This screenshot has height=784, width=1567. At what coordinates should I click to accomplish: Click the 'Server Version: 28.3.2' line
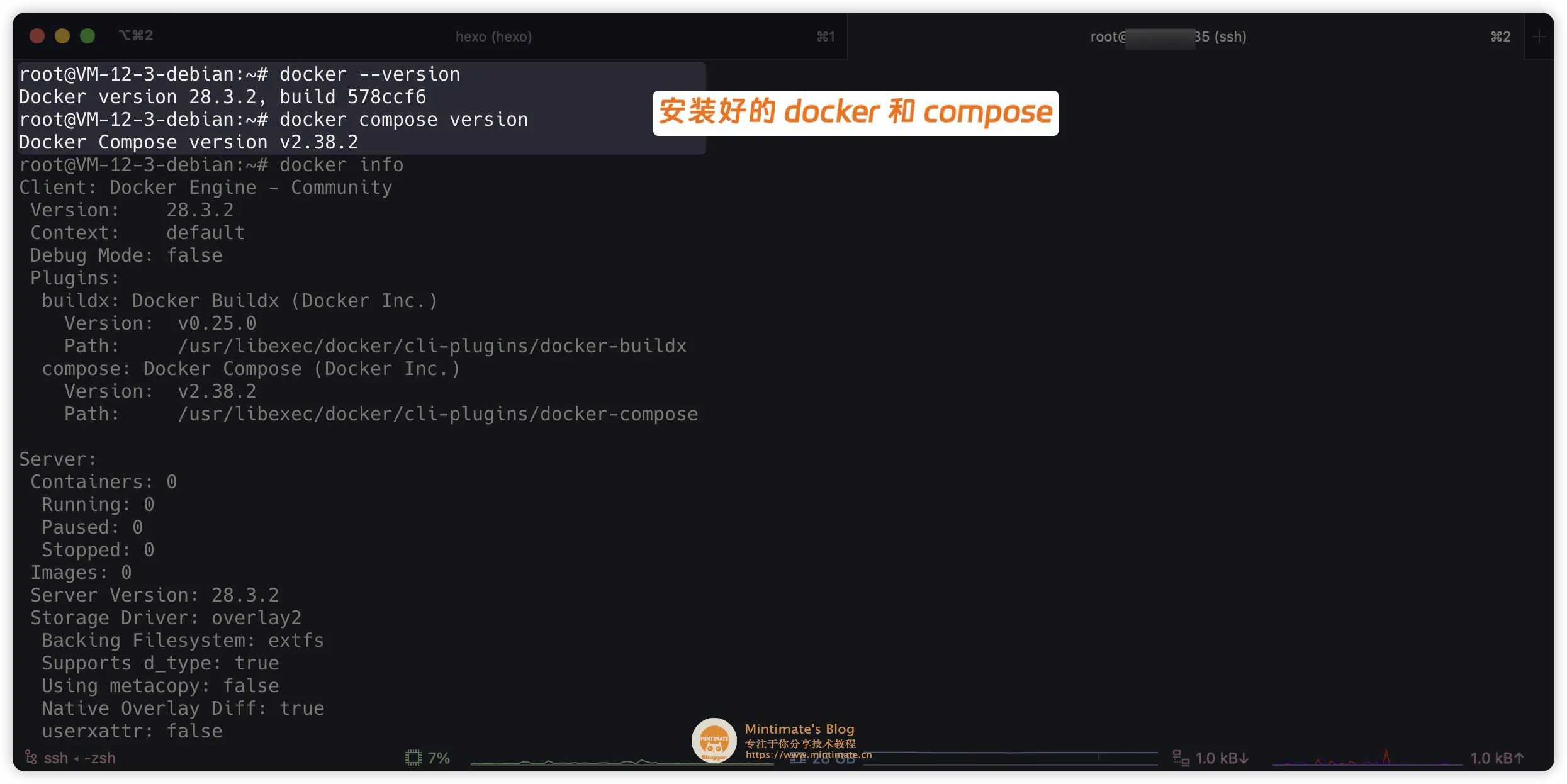pyautogui.click(x=155, y=595)
